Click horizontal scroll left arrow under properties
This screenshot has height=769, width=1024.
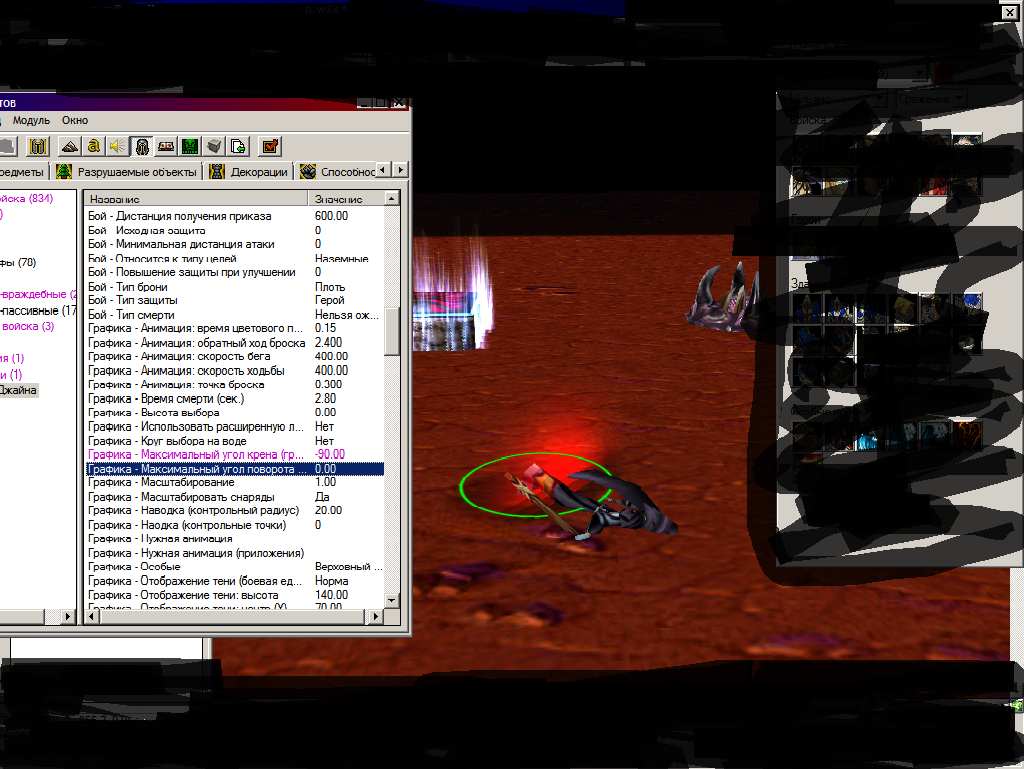click(x=93, y=616)
